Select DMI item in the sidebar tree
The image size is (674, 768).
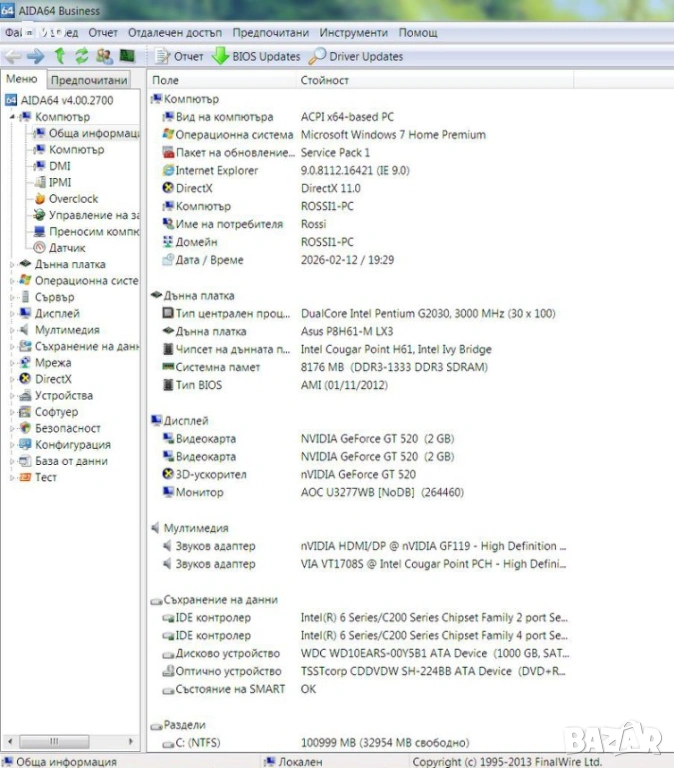59,166
